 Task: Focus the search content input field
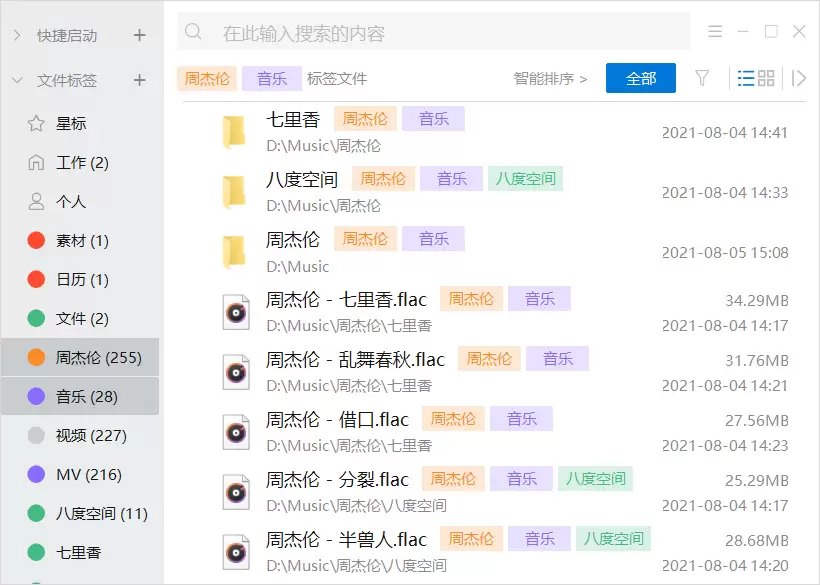pos(433,32)
